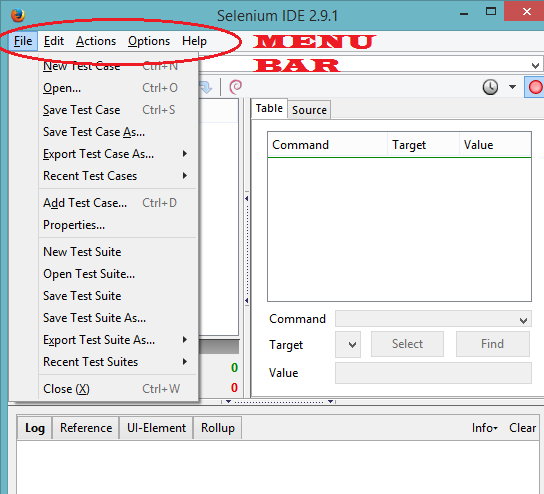Open the scheduler clock icon
The height and width of the screenshot is (494, 544).
(490, 87)
